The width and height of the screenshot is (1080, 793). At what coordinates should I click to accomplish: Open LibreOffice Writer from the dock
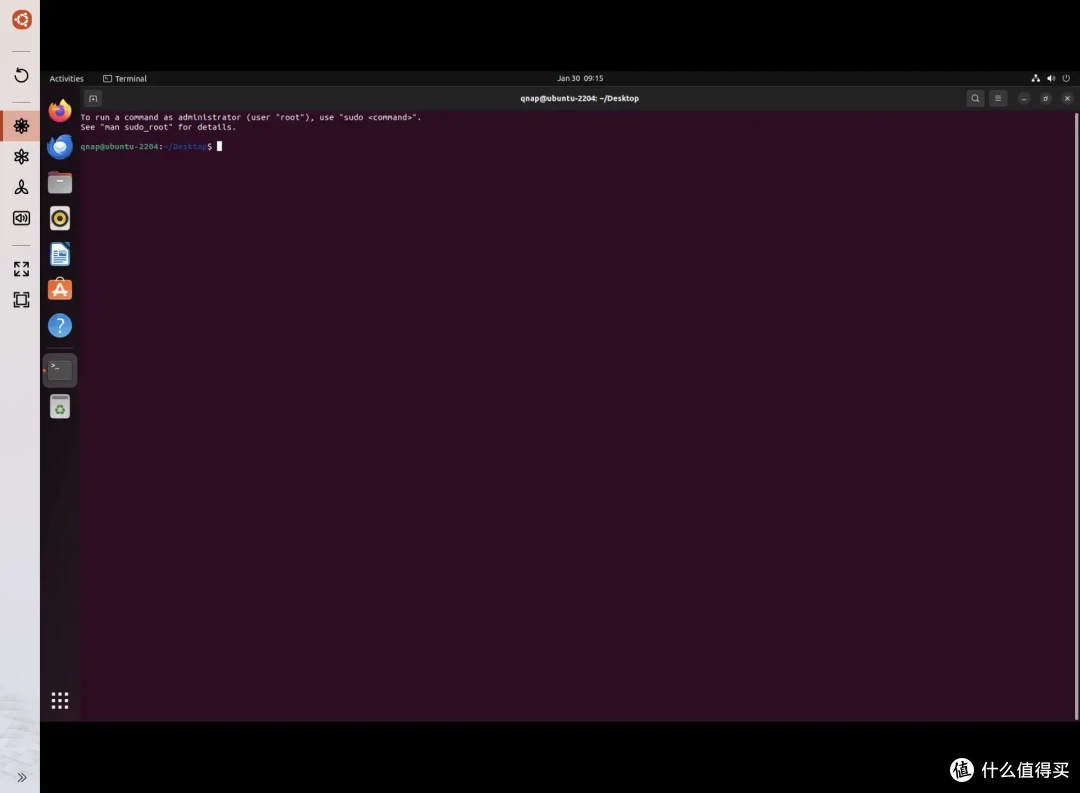click(x=59, y=253)
